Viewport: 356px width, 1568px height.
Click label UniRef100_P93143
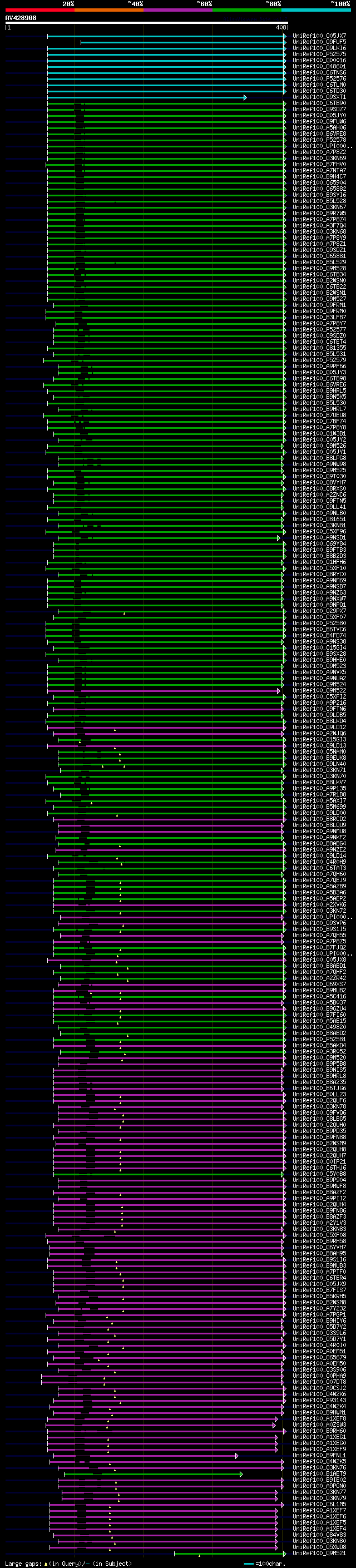319,1400
